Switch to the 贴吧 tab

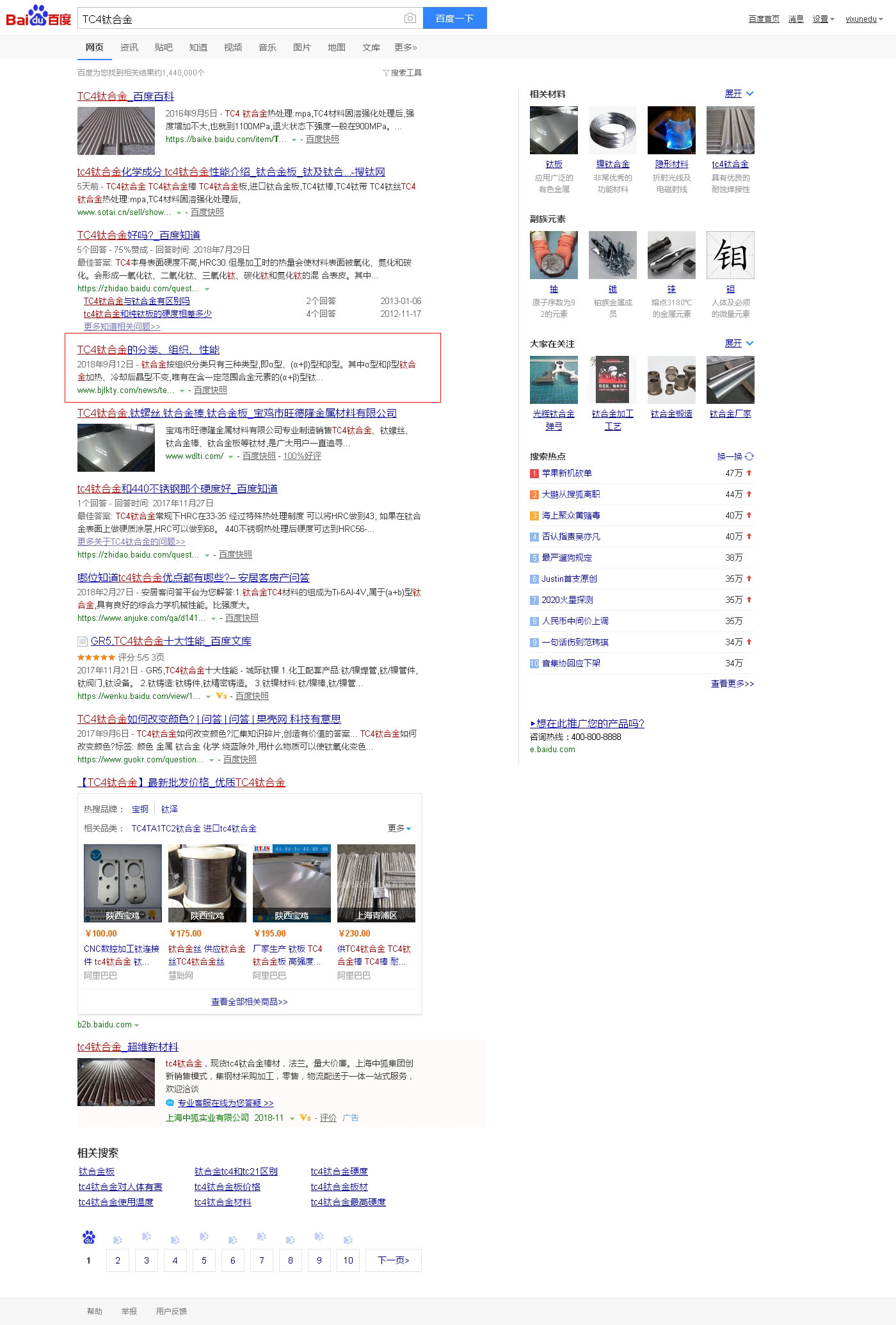pyautogui.click(x=164, y=47)
